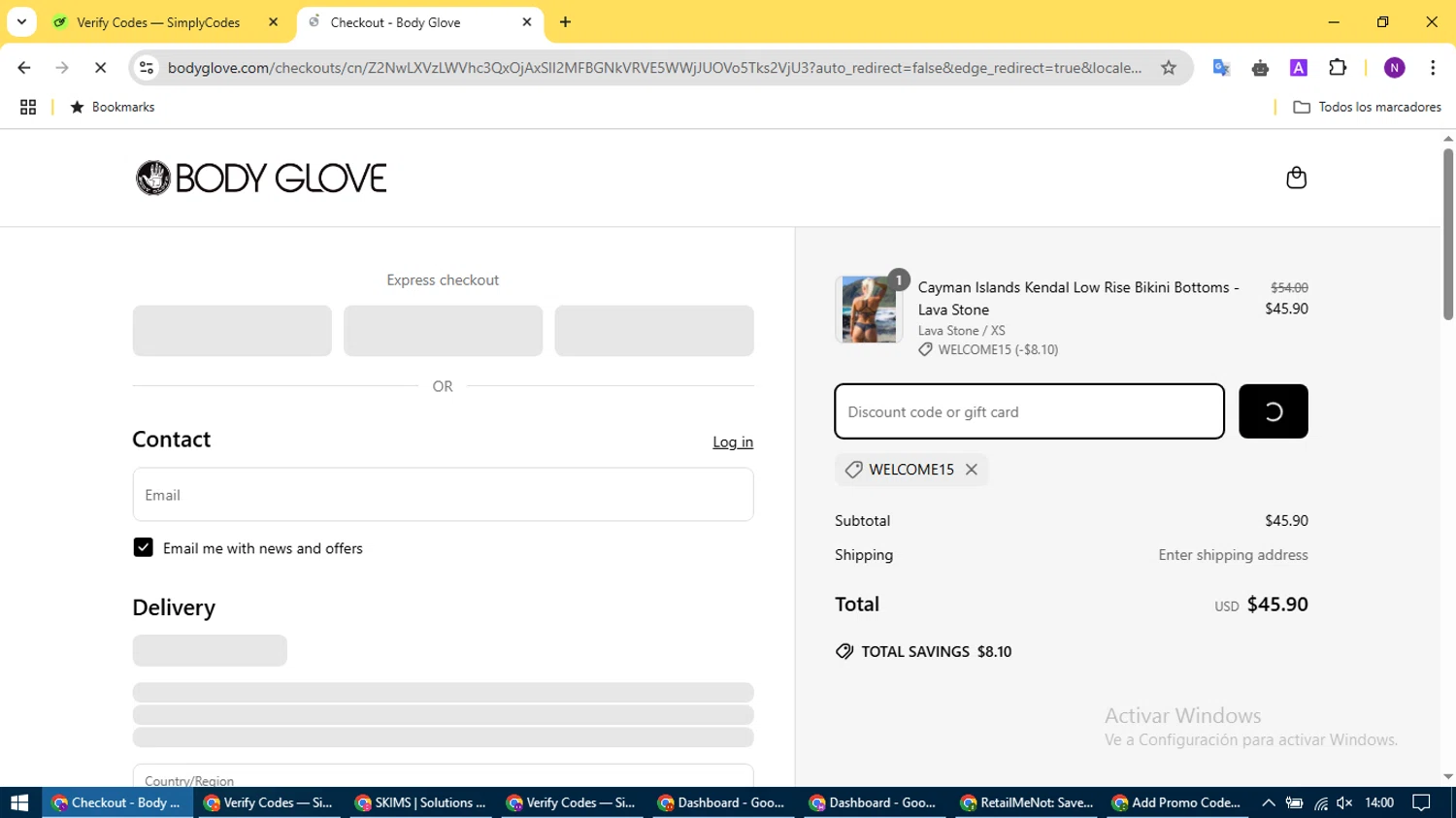Open the network tray icon
Image resolution: width=1456 pixels, height=818 pixels.
(1320, 802)
